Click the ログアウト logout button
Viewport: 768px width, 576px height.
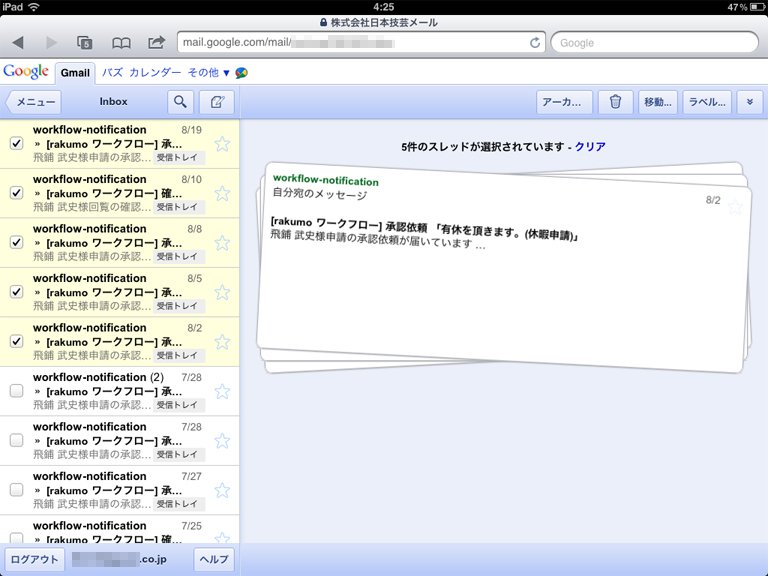(x=34, y=559)
